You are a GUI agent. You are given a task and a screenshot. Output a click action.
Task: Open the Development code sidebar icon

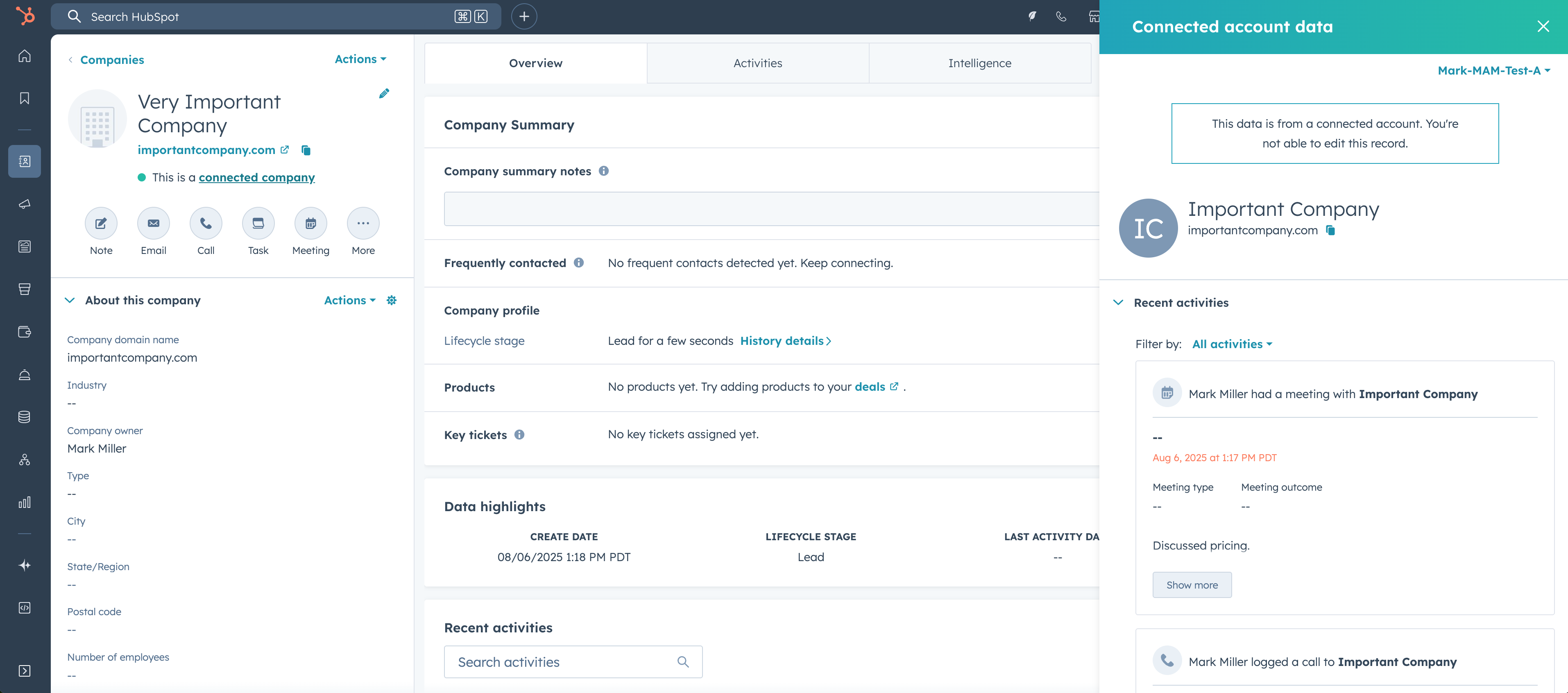click(24, 608)
